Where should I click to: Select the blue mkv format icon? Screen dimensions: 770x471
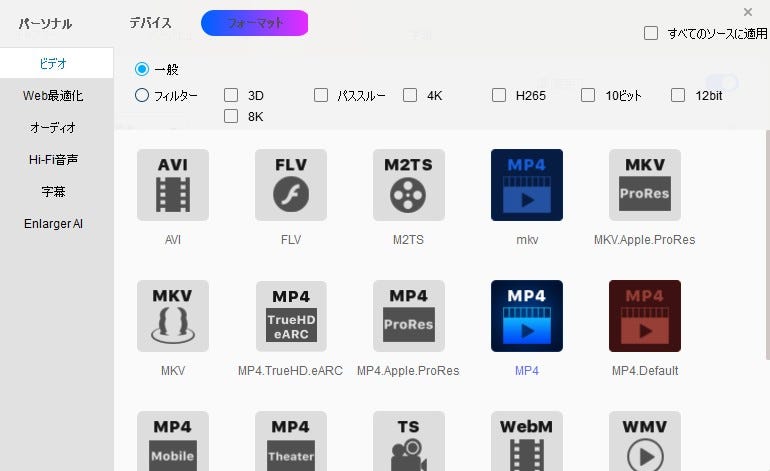coord(527,185)
